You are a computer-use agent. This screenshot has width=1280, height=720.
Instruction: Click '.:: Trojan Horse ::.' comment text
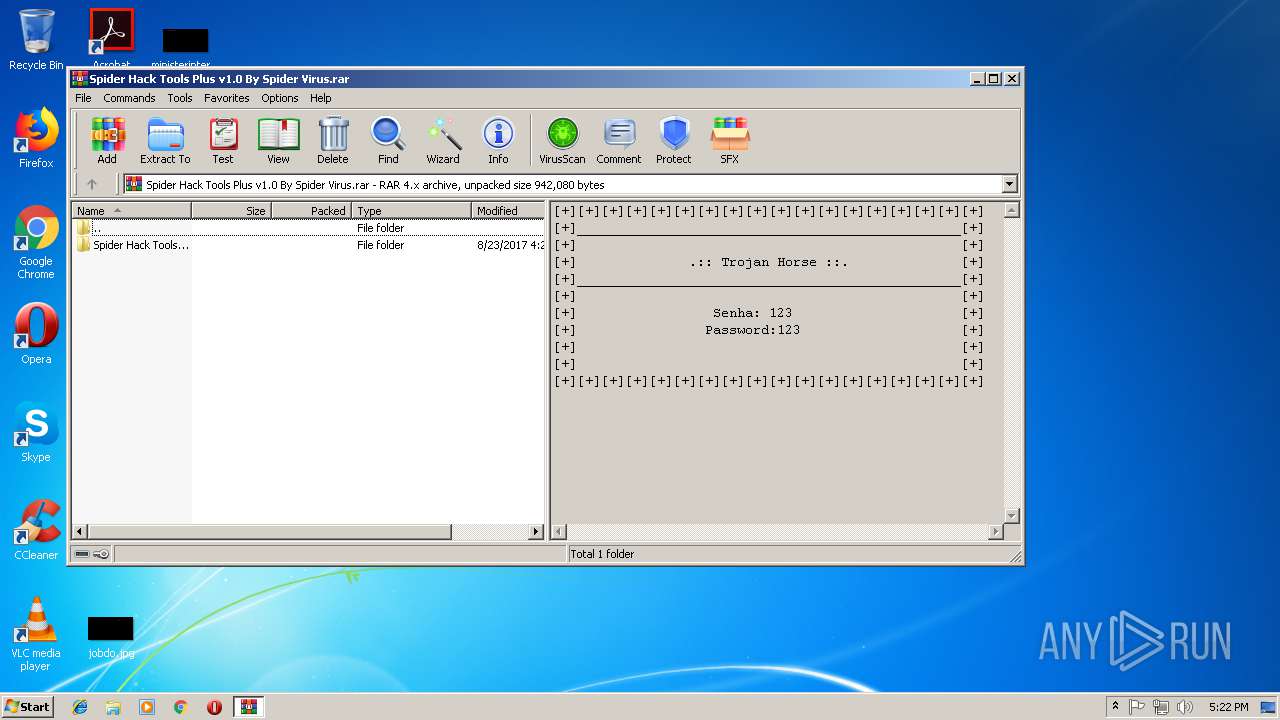[x=768, y=262]
